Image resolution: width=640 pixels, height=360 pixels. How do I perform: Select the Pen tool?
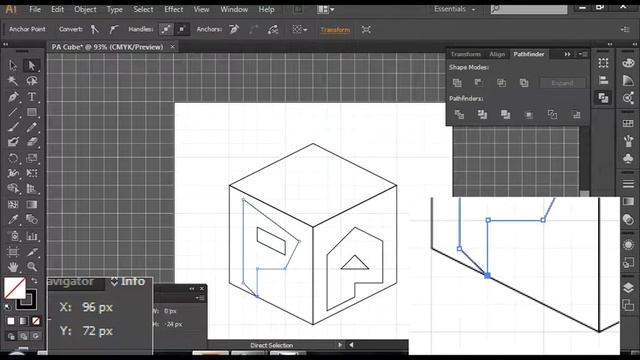pos(13,97)
